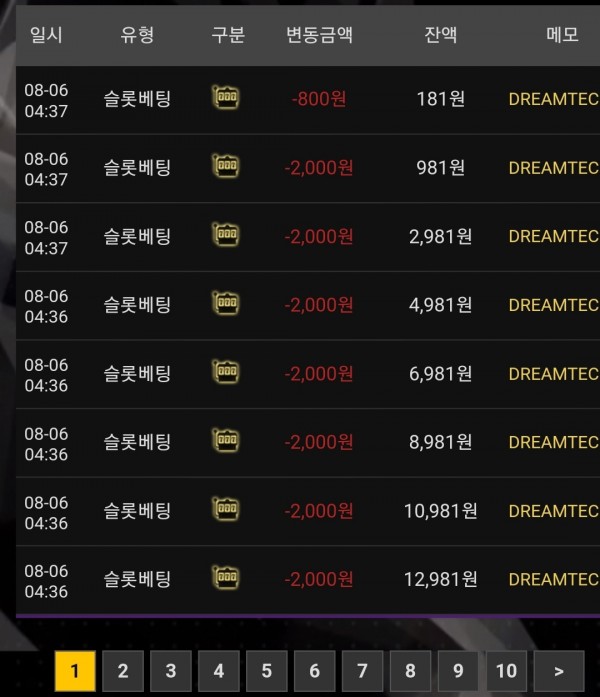600x697 pixels.
Task: Click the 변동금액 column header
Action: coord(319,35)
